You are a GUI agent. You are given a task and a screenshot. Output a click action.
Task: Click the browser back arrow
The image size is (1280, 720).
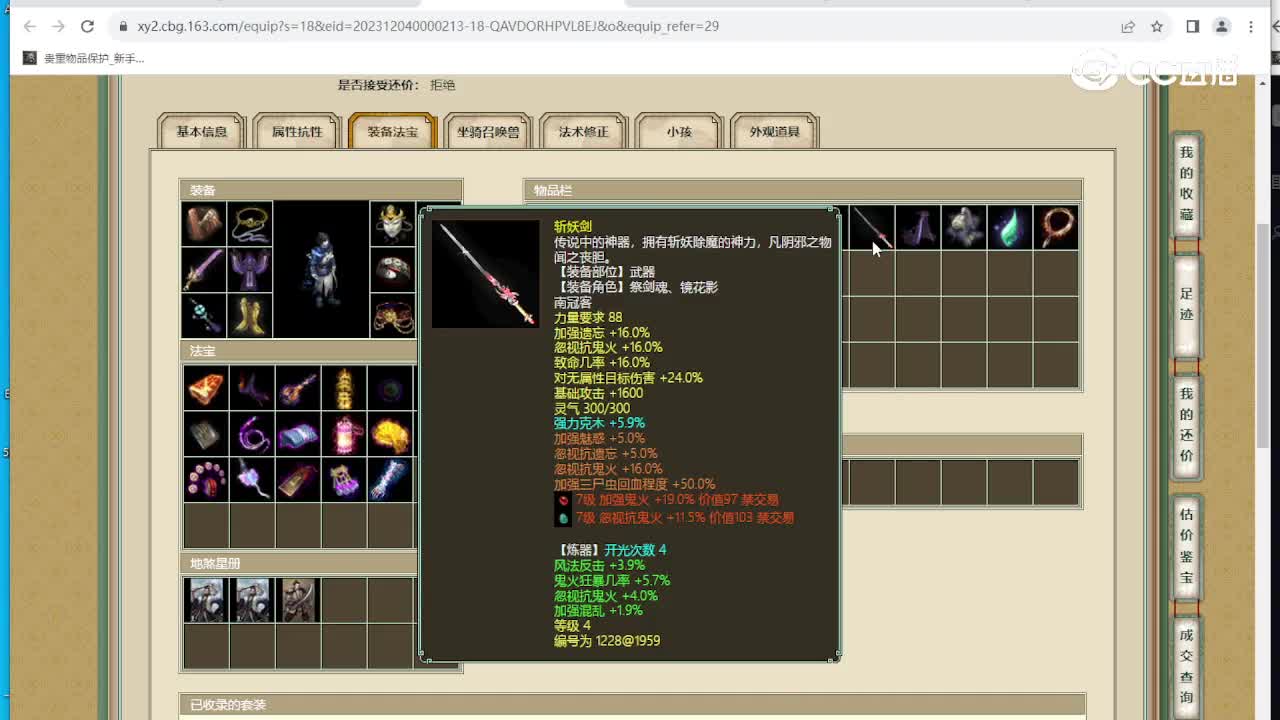coord(29,27)
